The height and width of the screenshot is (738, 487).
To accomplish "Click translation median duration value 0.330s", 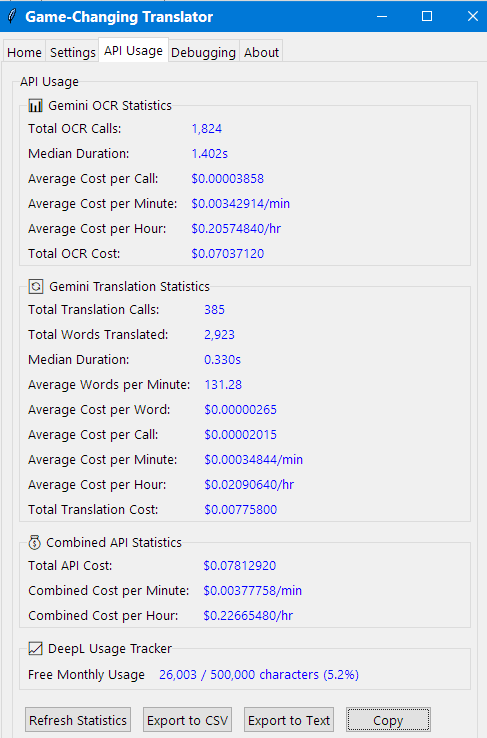I will (x=222, y=359).
